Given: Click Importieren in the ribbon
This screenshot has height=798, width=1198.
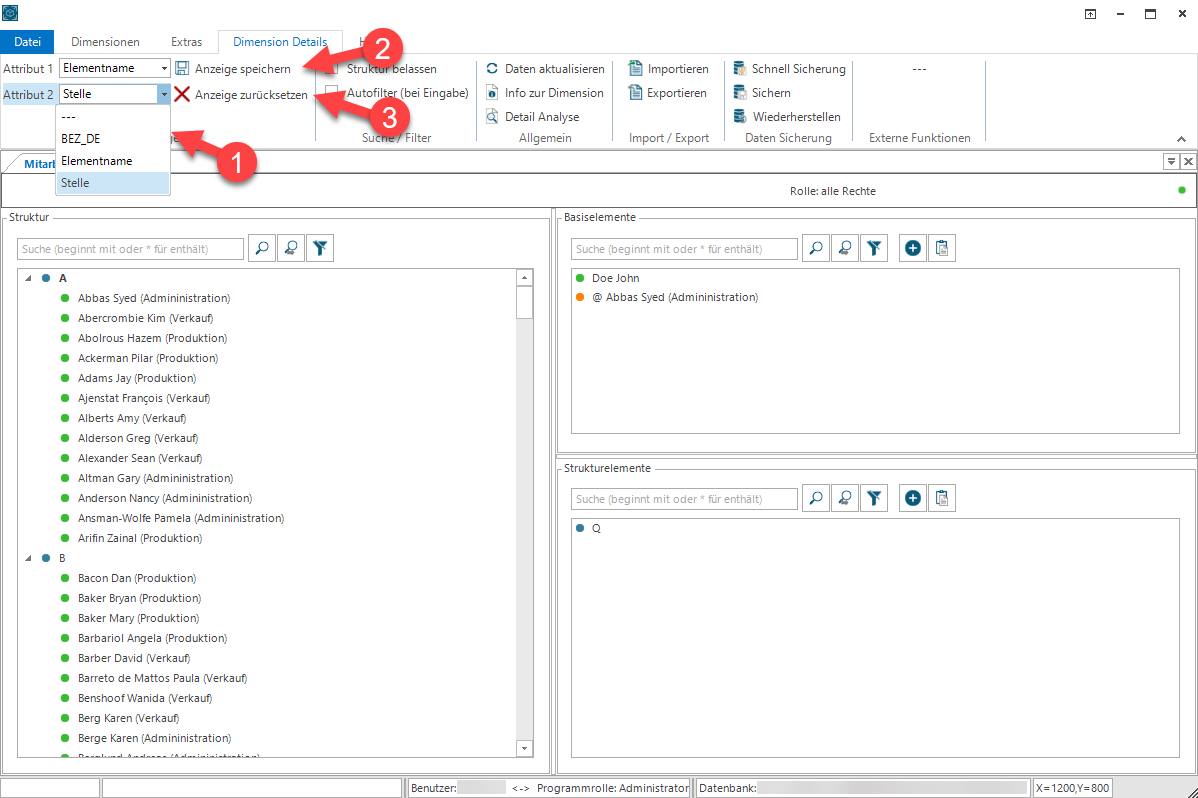Looking at the screenshot, I should pos(669,69).
